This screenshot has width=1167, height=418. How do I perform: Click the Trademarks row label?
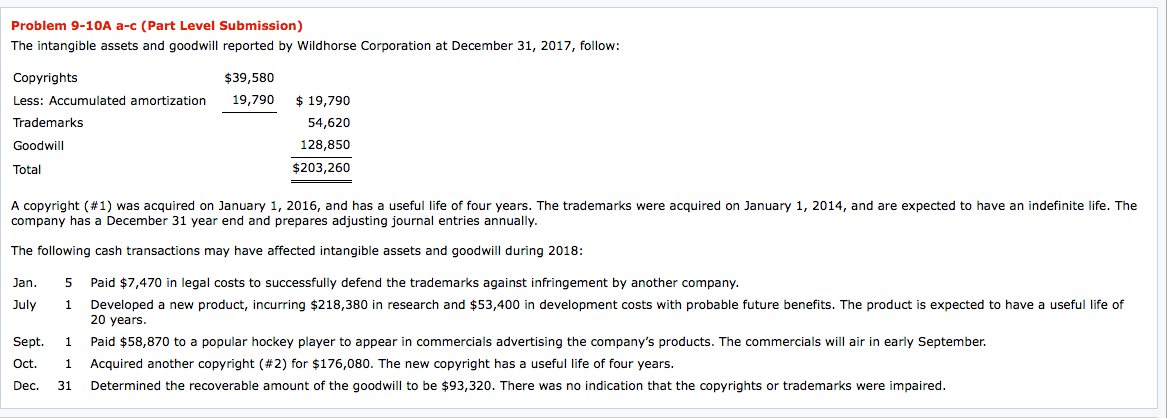[x=48, y=123]
